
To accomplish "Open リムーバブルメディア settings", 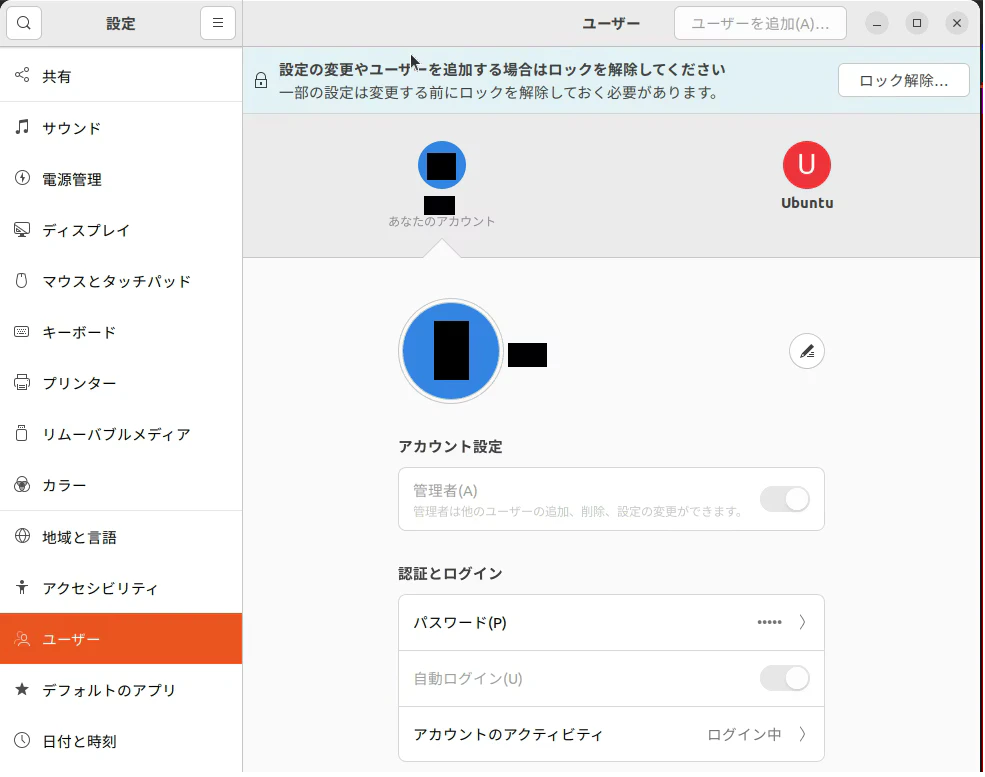I will pyautogui.click(x=121, y=434).
